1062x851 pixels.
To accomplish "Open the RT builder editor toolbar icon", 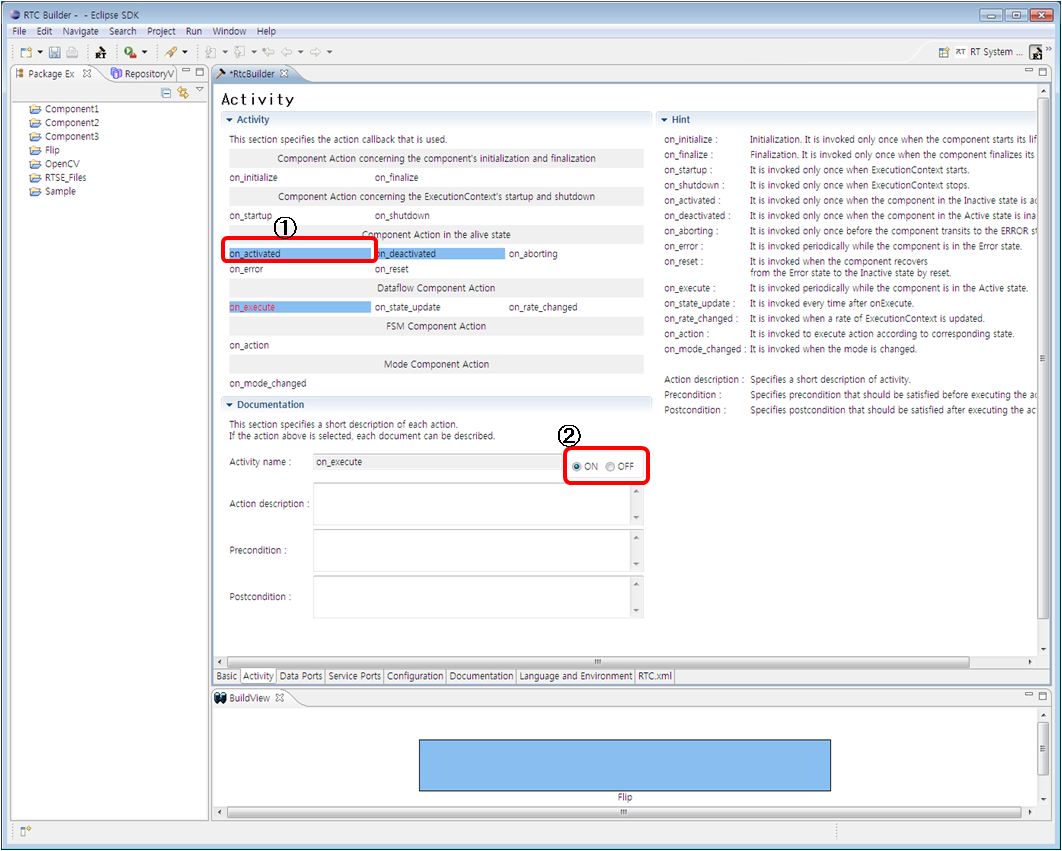I will 101,52.
